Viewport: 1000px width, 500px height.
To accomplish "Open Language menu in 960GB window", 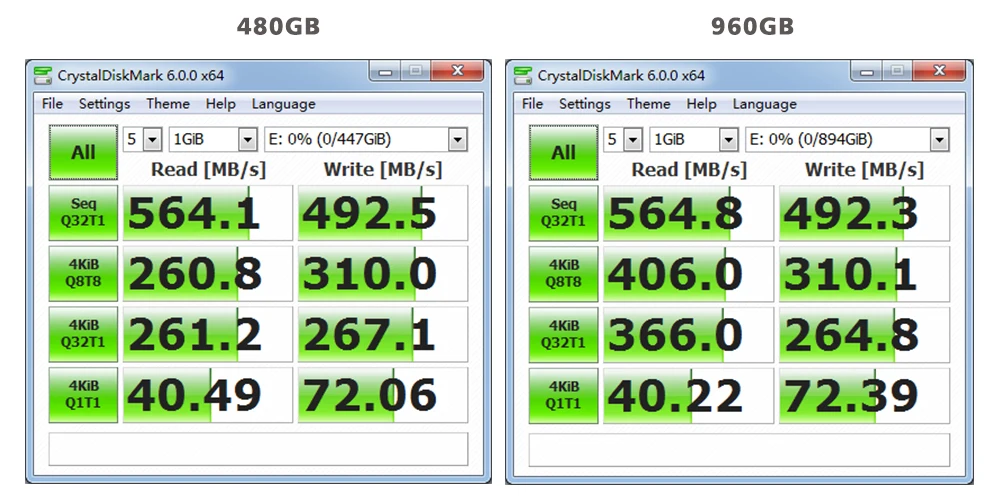I will point(764,104).
